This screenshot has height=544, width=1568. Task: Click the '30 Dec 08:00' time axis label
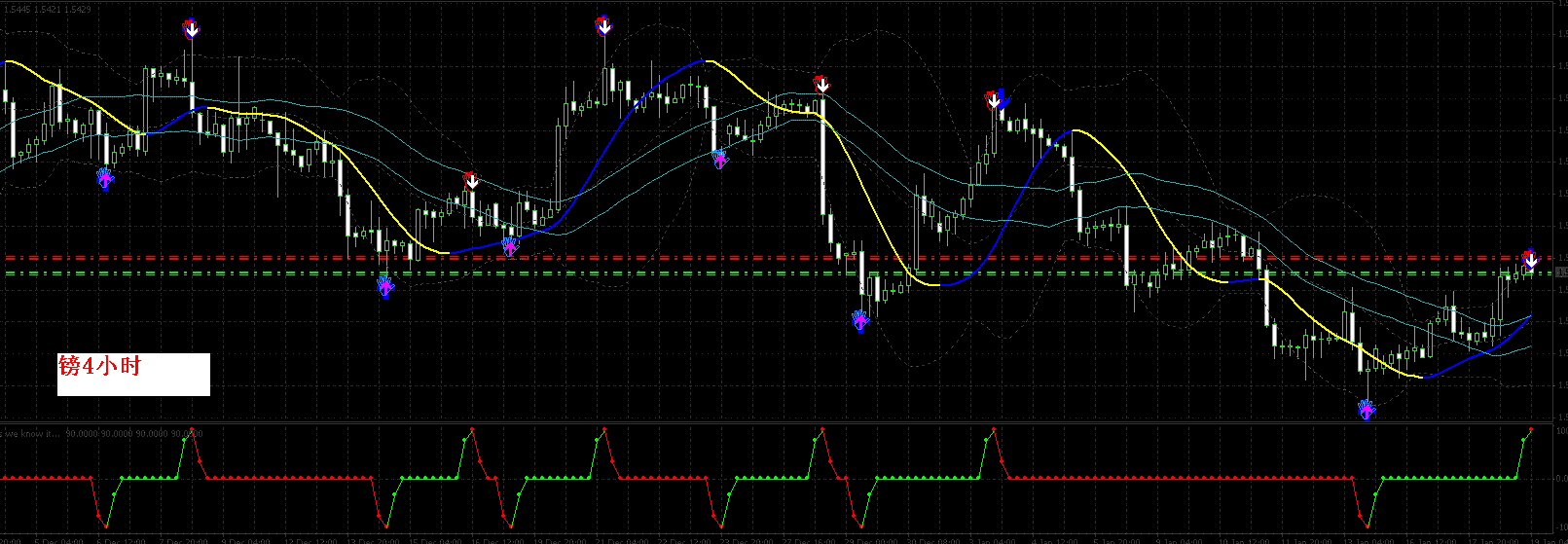point(932,541)
